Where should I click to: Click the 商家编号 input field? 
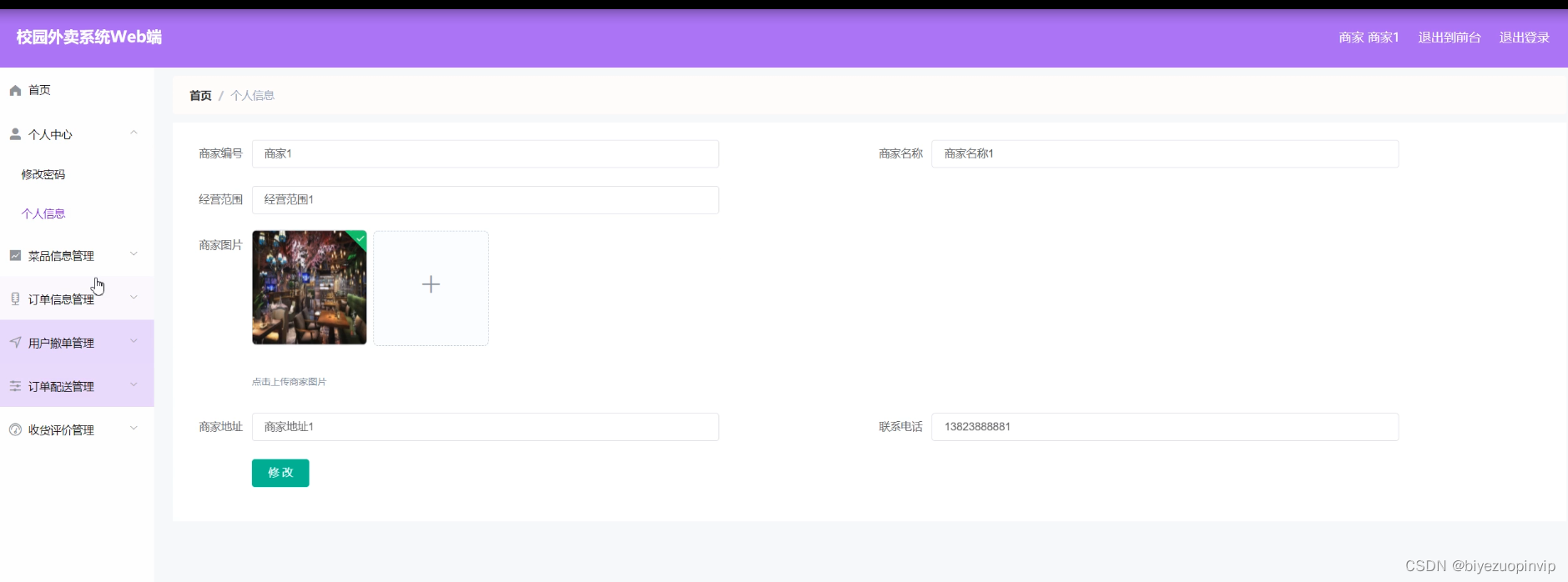[486, 153]
